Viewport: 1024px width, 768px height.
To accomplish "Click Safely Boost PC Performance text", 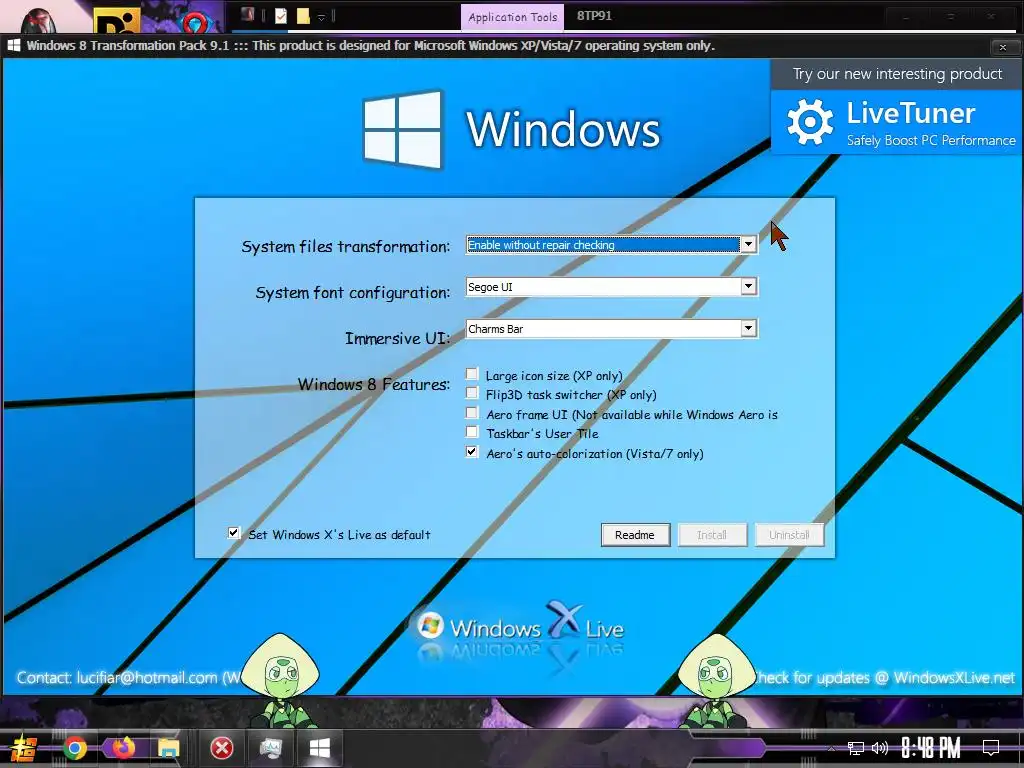I will point(931,140).
